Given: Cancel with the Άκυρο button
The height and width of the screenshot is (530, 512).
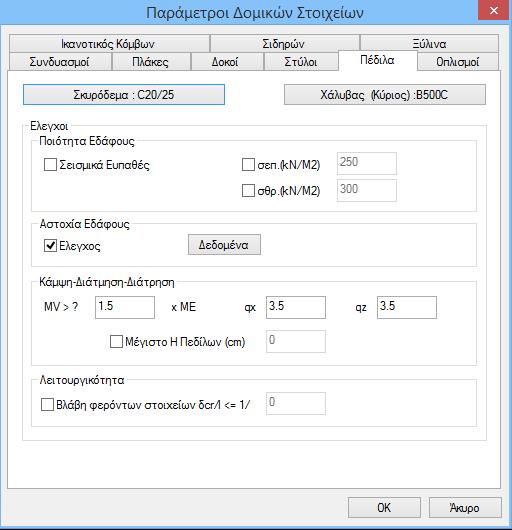Looking at the screenshot, I should tap(465, 507).
